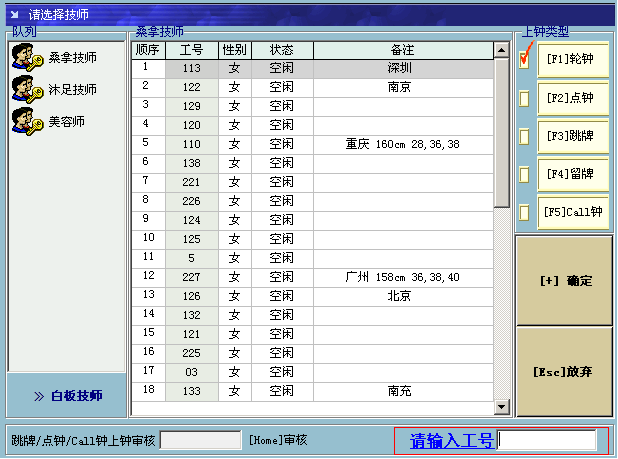The width and height of the screenshot is (618, 459).
Task: Select technician 03 row
Action: coord(313,372)
